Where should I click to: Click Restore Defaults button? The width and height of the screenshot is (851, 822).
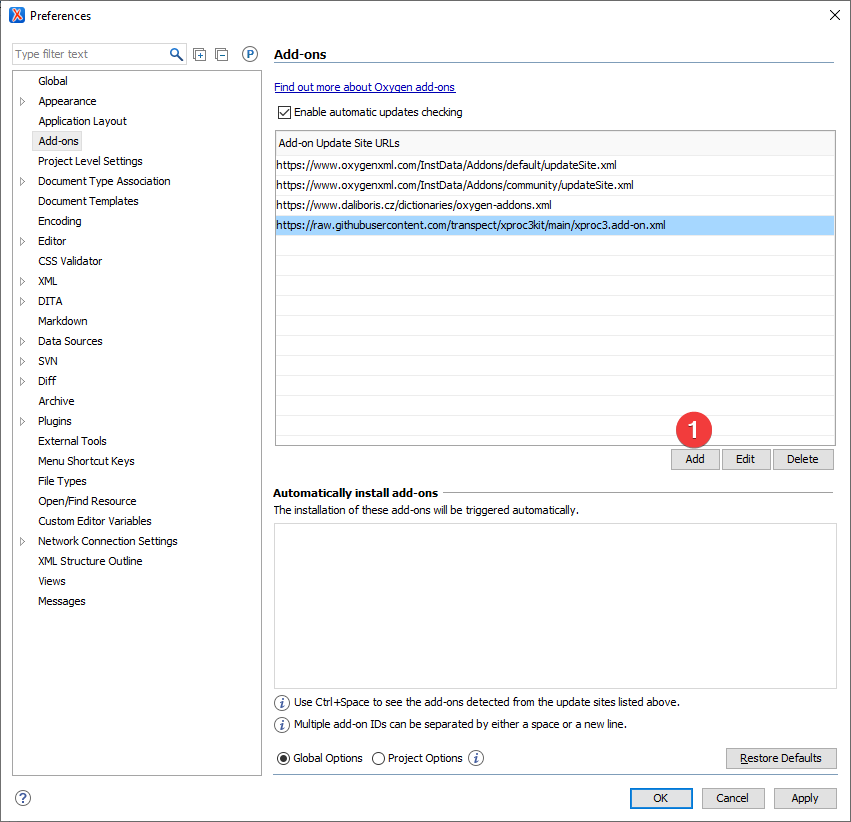click(780, 758)
